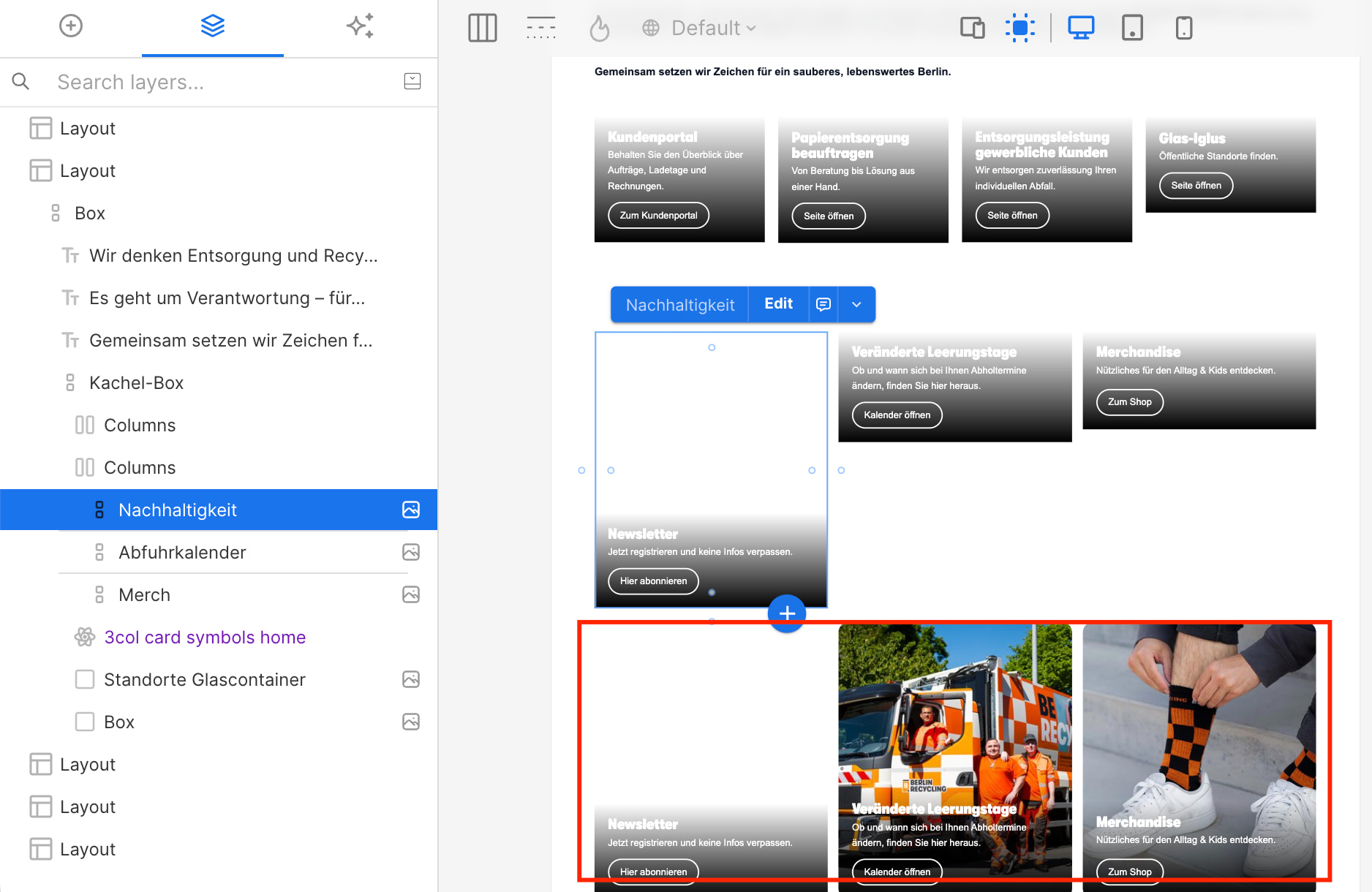Viewport: 1372px width, 892px height.
Task: Select 'Wir denken Entsorgung und Recy...' text layer
Action: click(x=219, y=255)
